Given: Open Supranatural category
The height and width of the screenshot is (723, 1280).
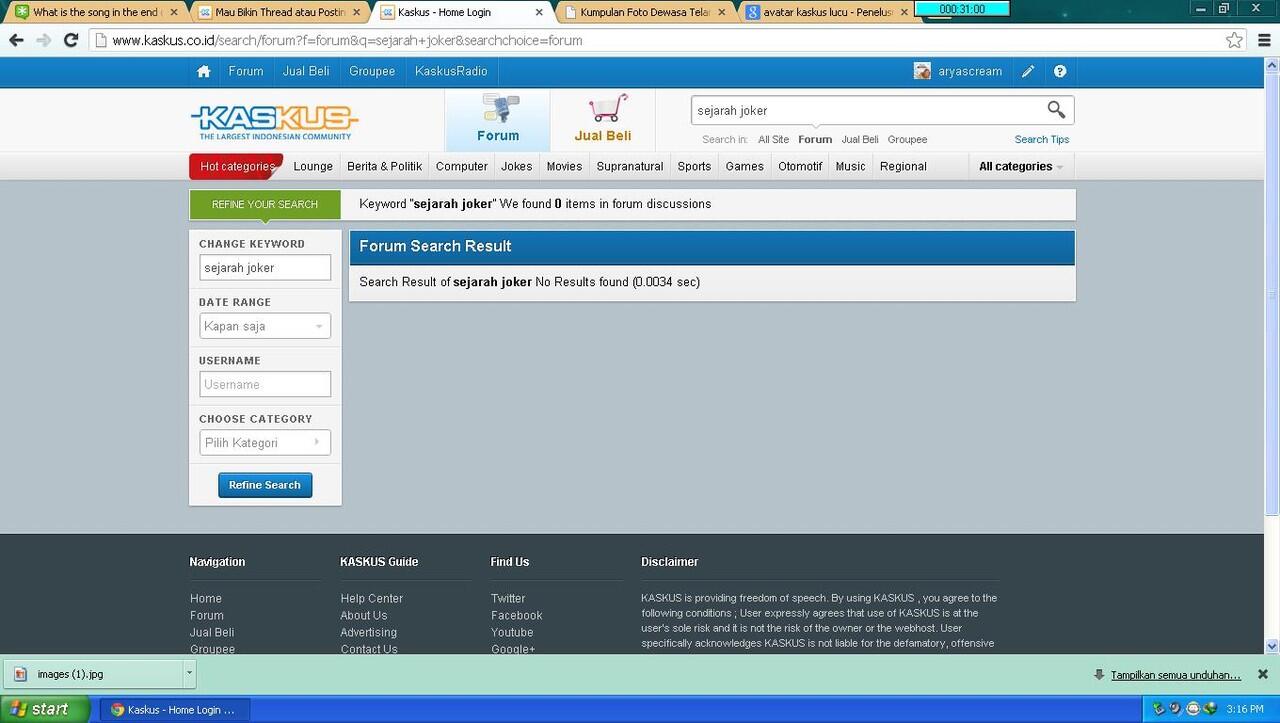Looking at the screenshot, I should (x=630, y=167).
